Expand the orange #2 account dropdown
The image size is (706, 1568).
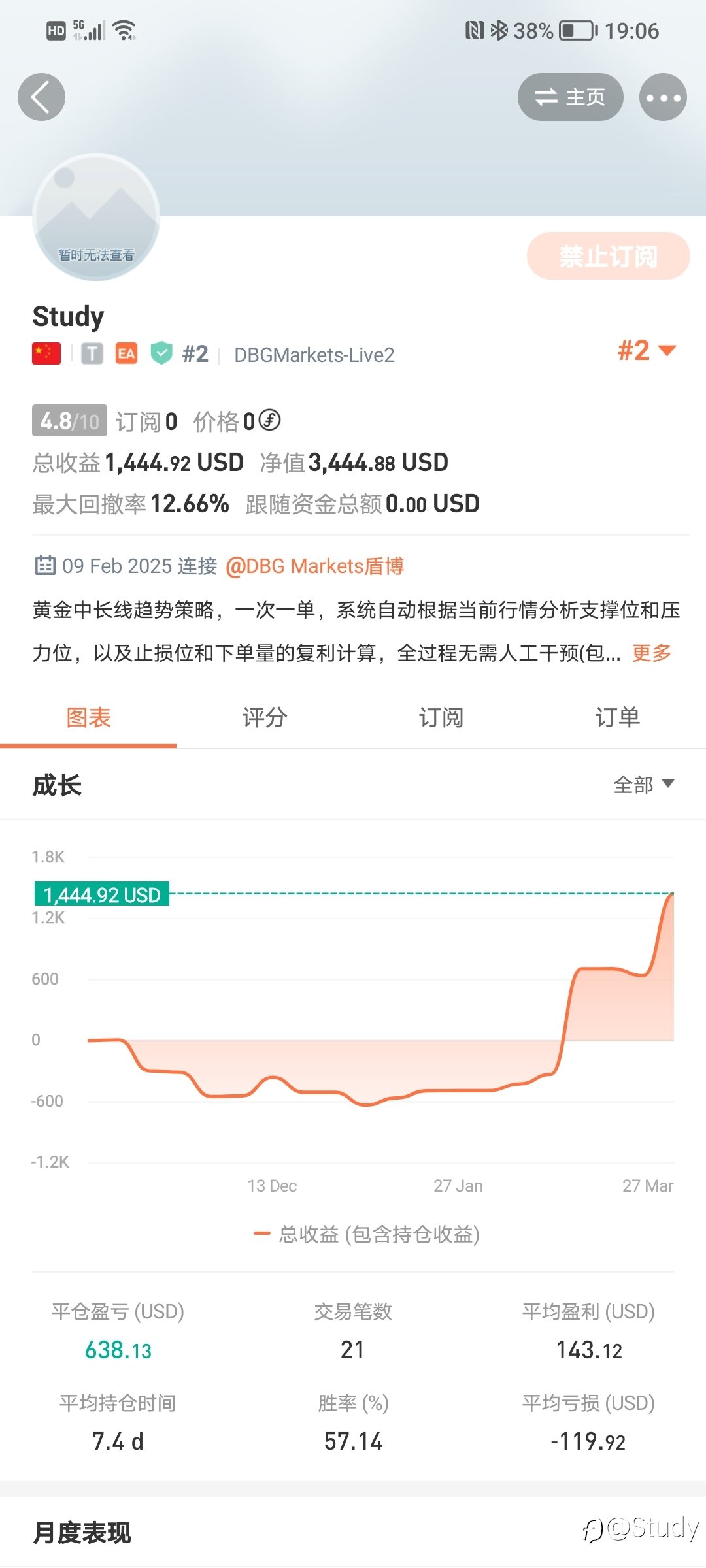pyautogui.click(x=647, y=351)
